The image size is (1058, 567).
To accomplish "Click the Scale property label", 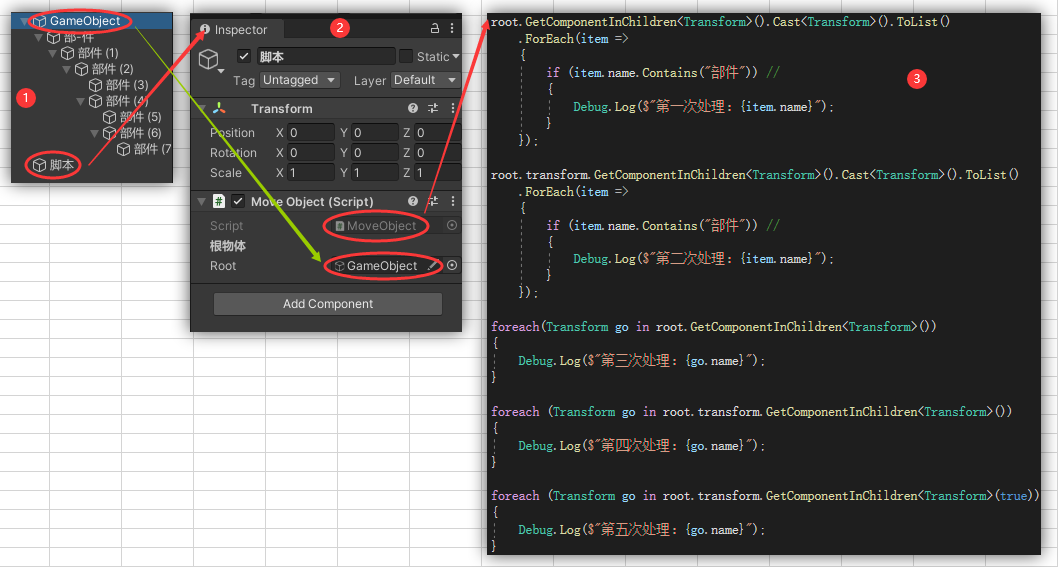I will pyautogui.click(x=225, y=173).
